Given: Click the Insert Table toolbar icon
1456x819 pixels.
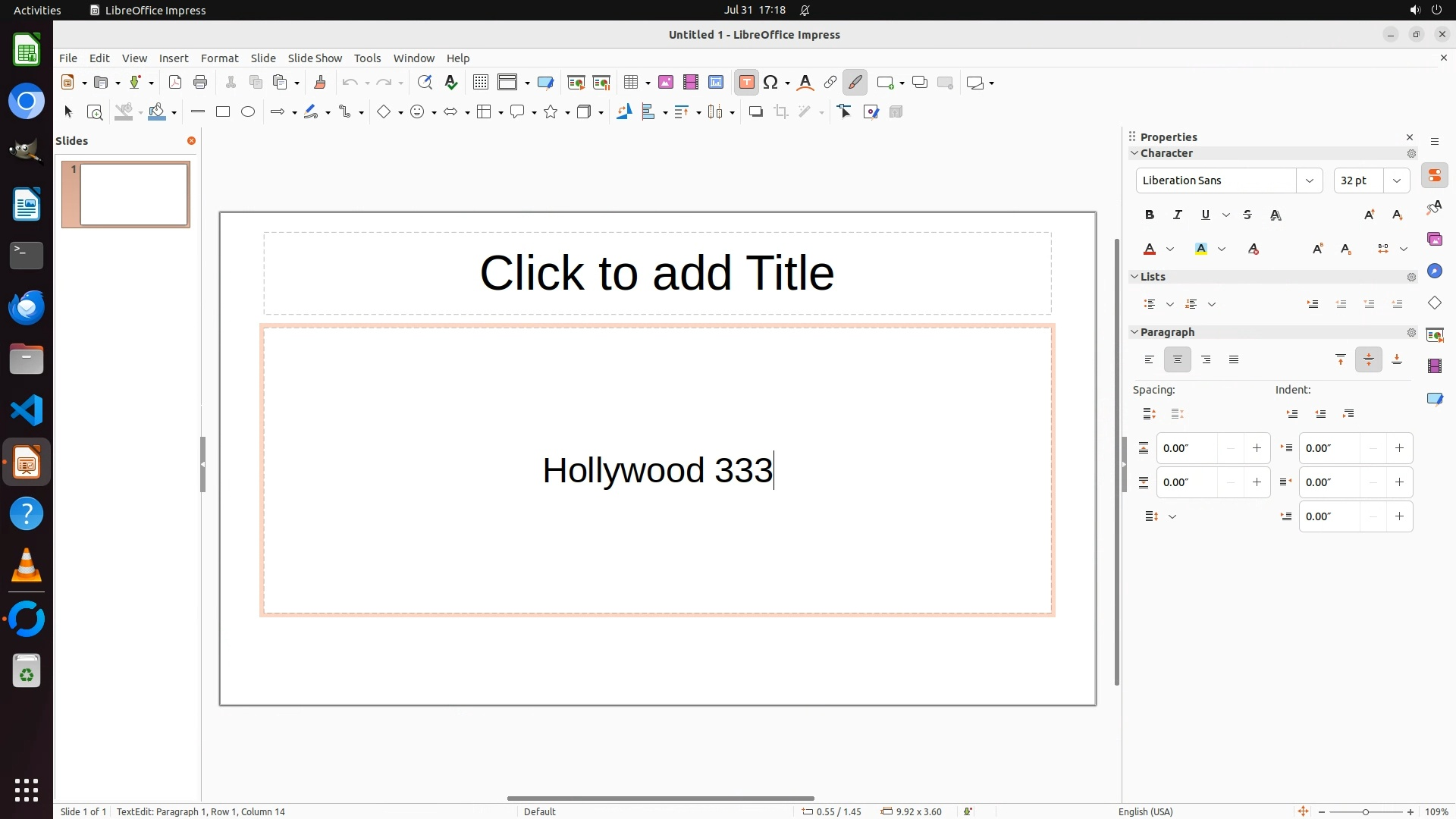Looking at the screenshot, I should tap(631, 83).
